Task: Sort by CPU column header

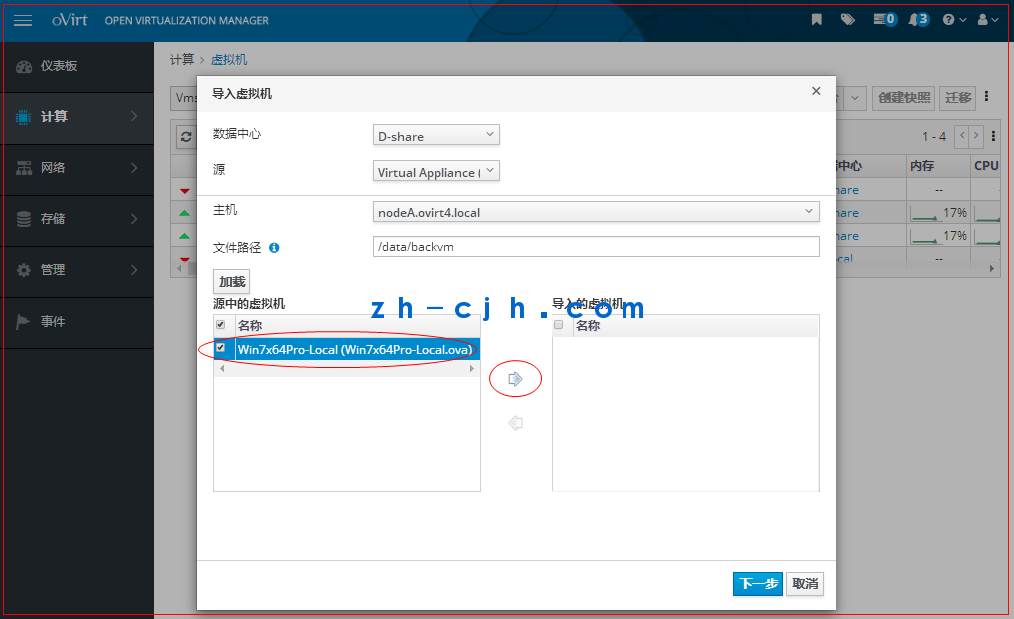Action: [x=986, y=166]
